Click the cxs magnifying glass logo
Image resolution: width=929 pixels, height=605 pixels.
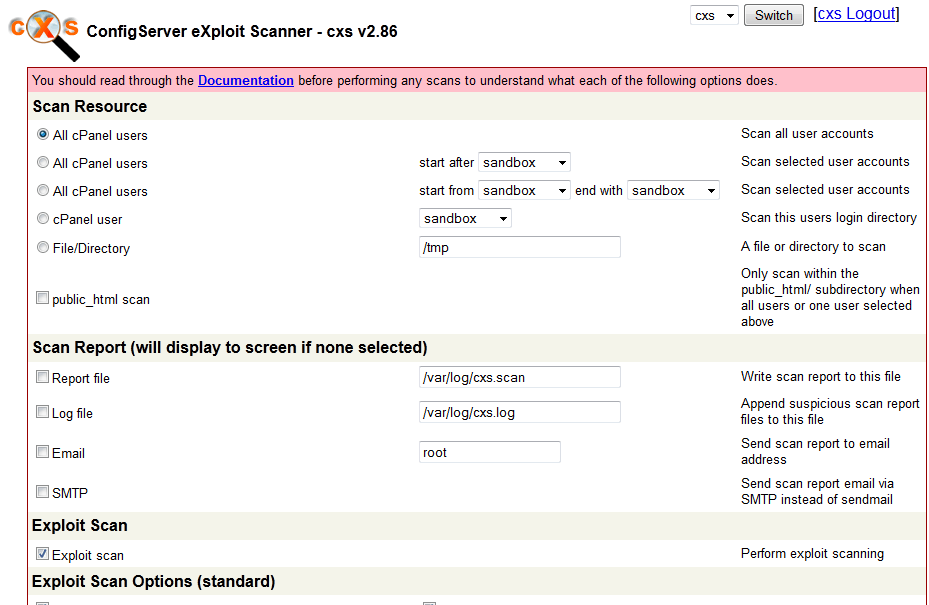click(44, 35)
